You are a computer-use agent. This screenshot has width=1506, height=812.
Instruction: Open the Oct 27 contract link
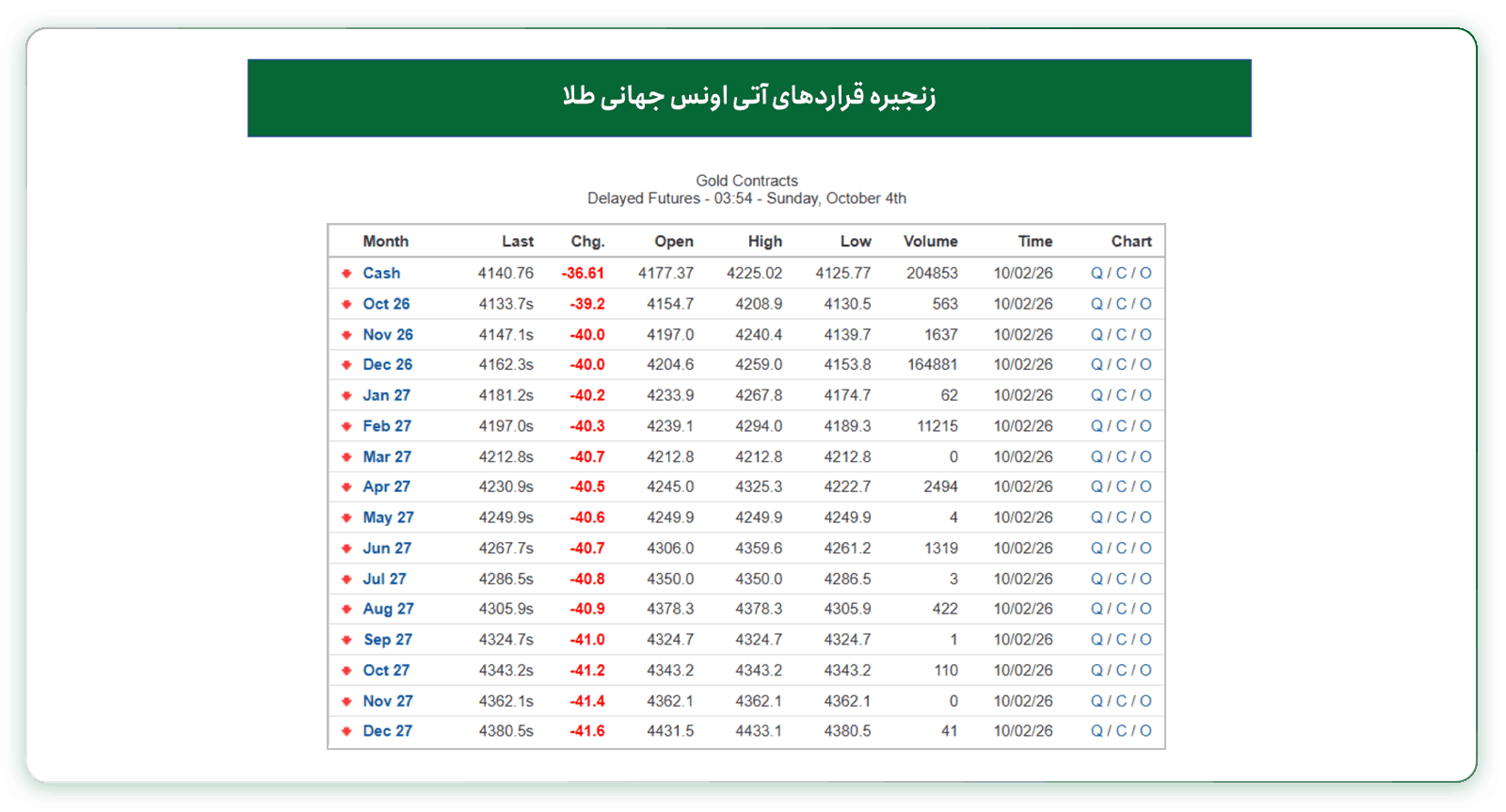click(386, 670)
